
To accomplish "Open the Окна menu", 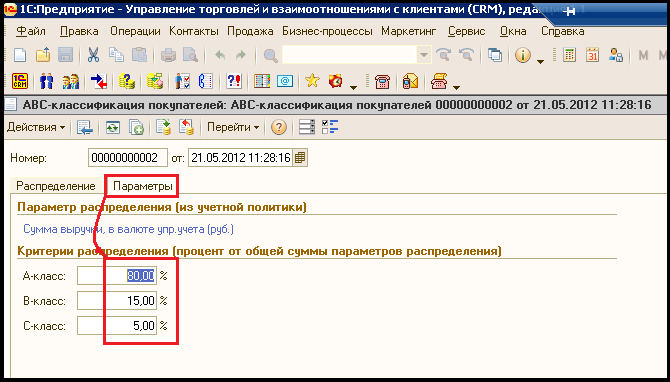I will point(513,31).
